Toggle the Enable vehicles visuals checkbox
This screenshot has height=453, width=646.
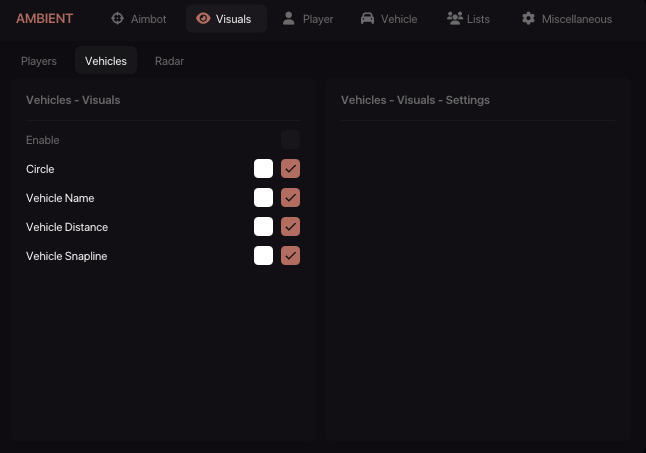(x=290, y=140)
